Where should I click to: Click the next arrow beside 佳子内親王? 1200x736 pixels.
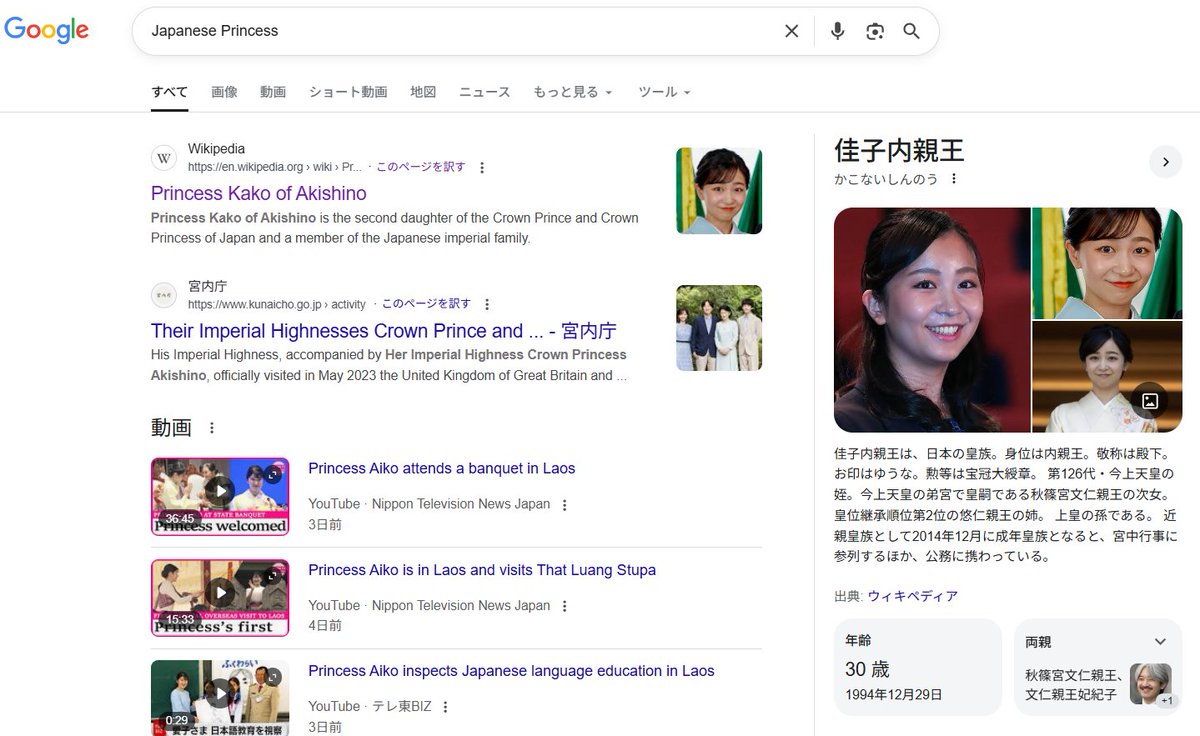point(1165,161)
